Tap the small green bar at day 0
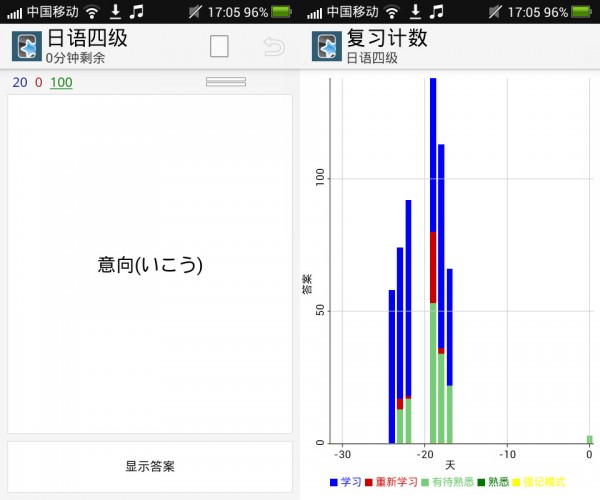 coord(590,439)
